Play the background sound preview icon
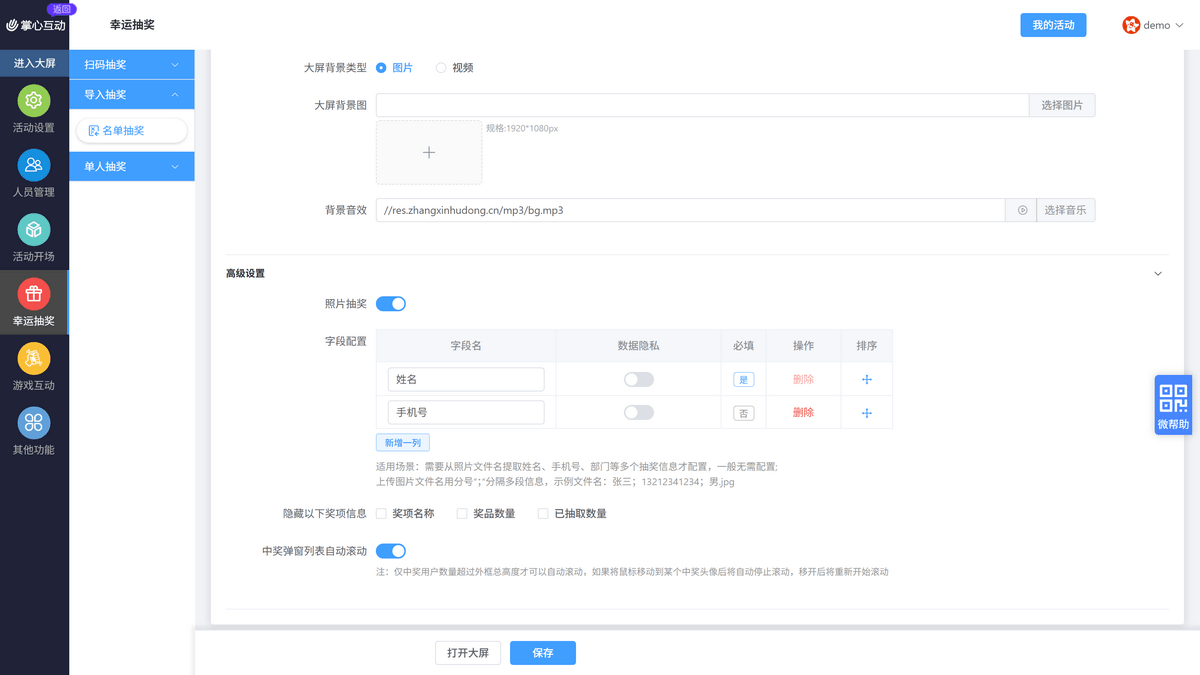Screen dimensions: 1200x675 coord(1022,210)
